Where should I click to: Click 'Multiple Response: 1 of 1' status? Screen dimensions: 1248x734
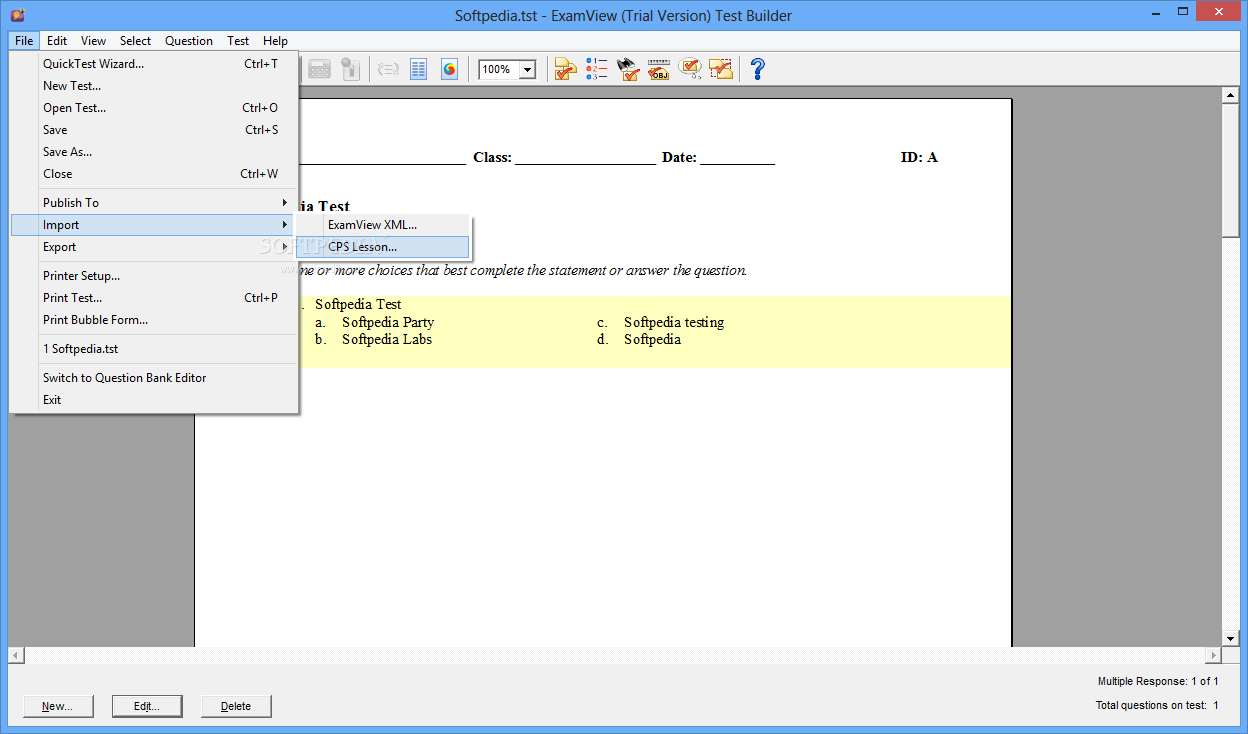(1158, 681)
